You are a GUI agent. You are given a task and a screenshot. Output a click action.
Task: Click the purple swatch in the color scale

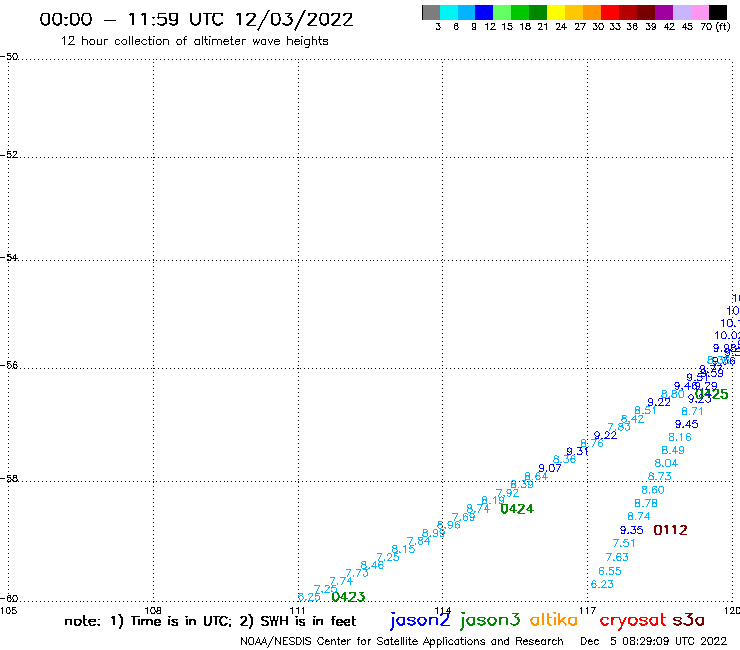664,12
